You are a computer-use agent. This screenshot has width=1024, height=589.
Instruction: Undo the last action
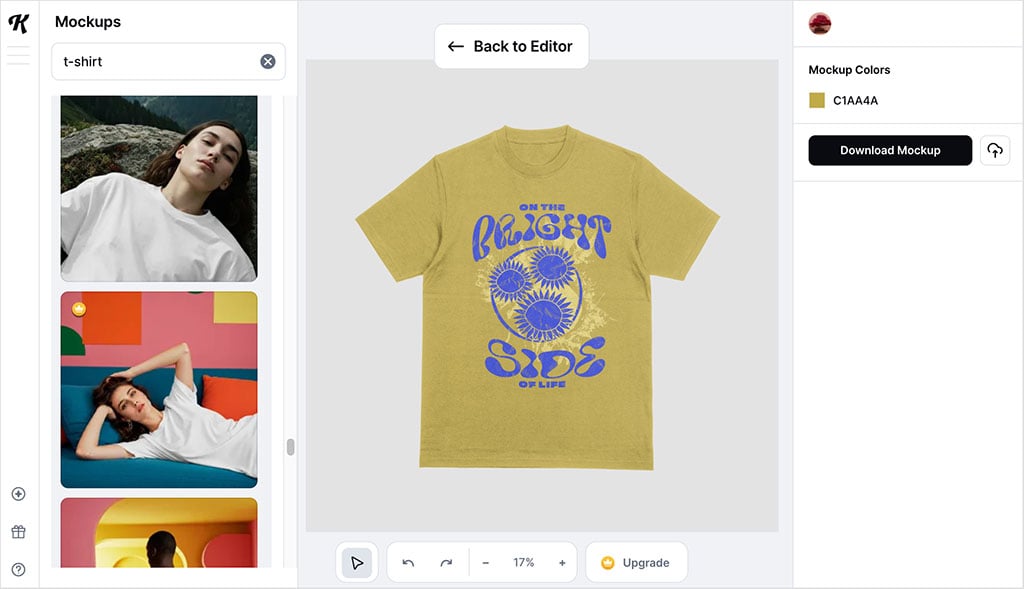408,563
